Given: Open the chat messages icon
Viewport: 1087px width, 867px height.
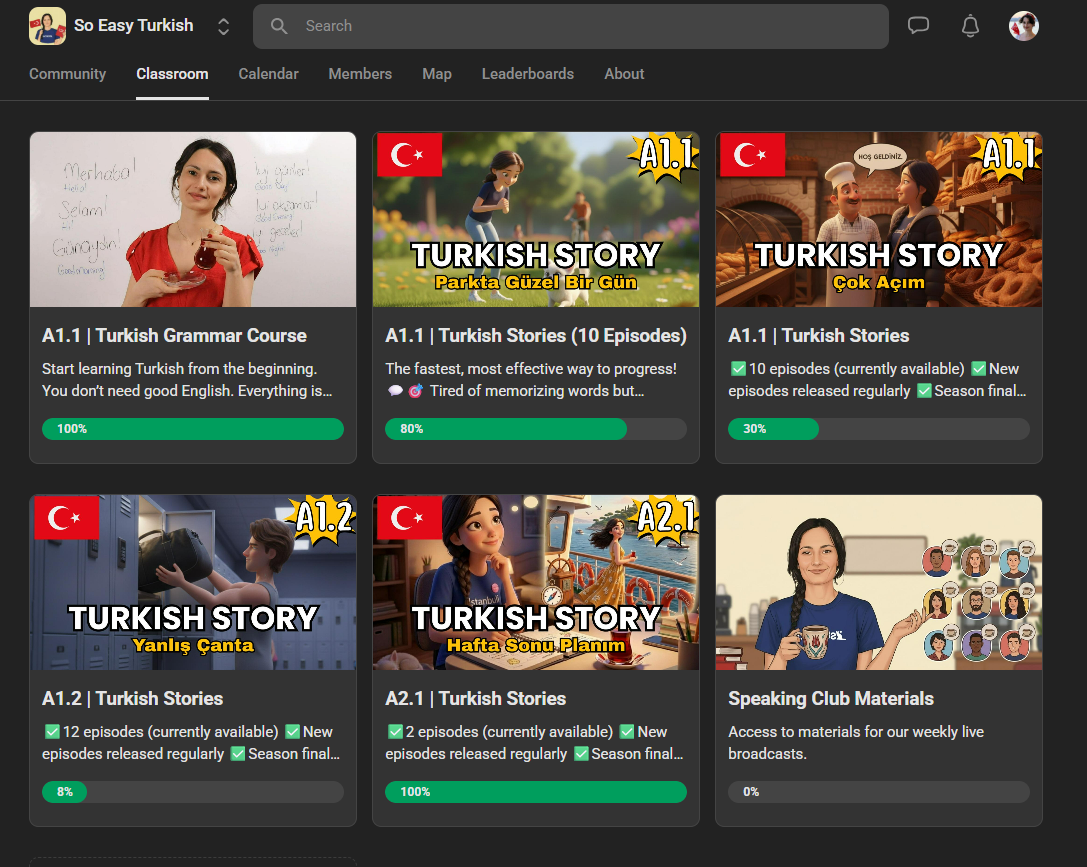Looking at the screenshot, I should (918, 26).
